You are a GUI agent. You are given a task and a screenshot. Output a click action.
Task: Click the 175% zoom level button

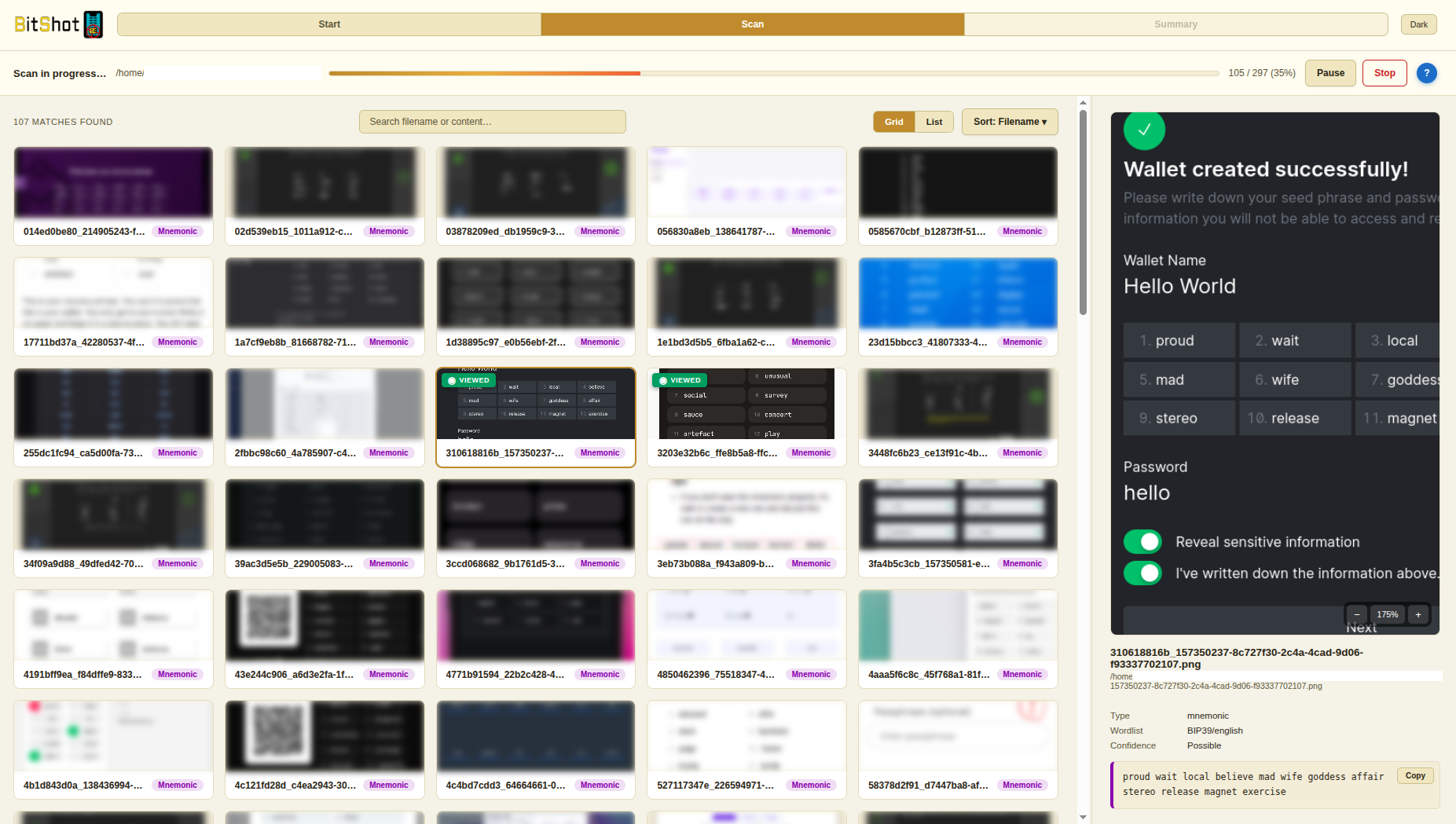(1388, 614)
